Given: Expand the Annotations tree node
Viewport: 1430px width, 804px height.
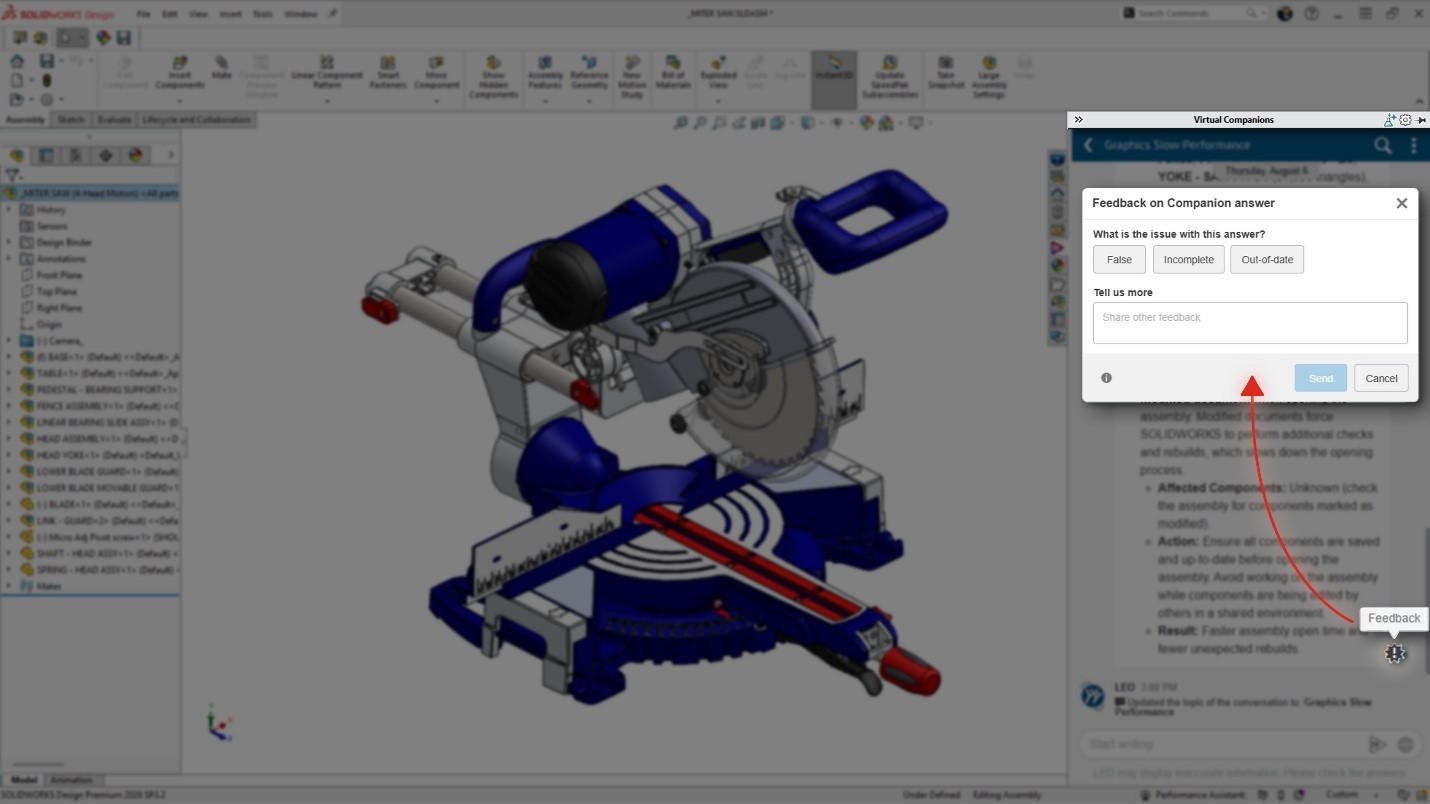Looking at the screenshot, I should (9, 258).
